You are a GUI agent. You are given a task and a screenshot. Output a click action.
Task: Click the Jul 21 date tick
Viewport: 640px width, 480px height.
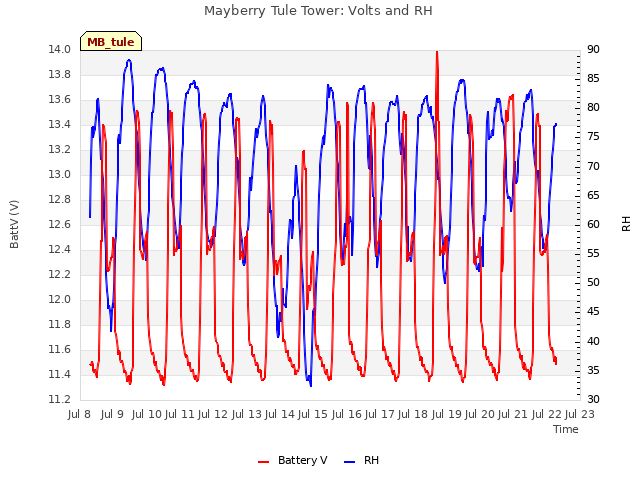coord(513,415)
